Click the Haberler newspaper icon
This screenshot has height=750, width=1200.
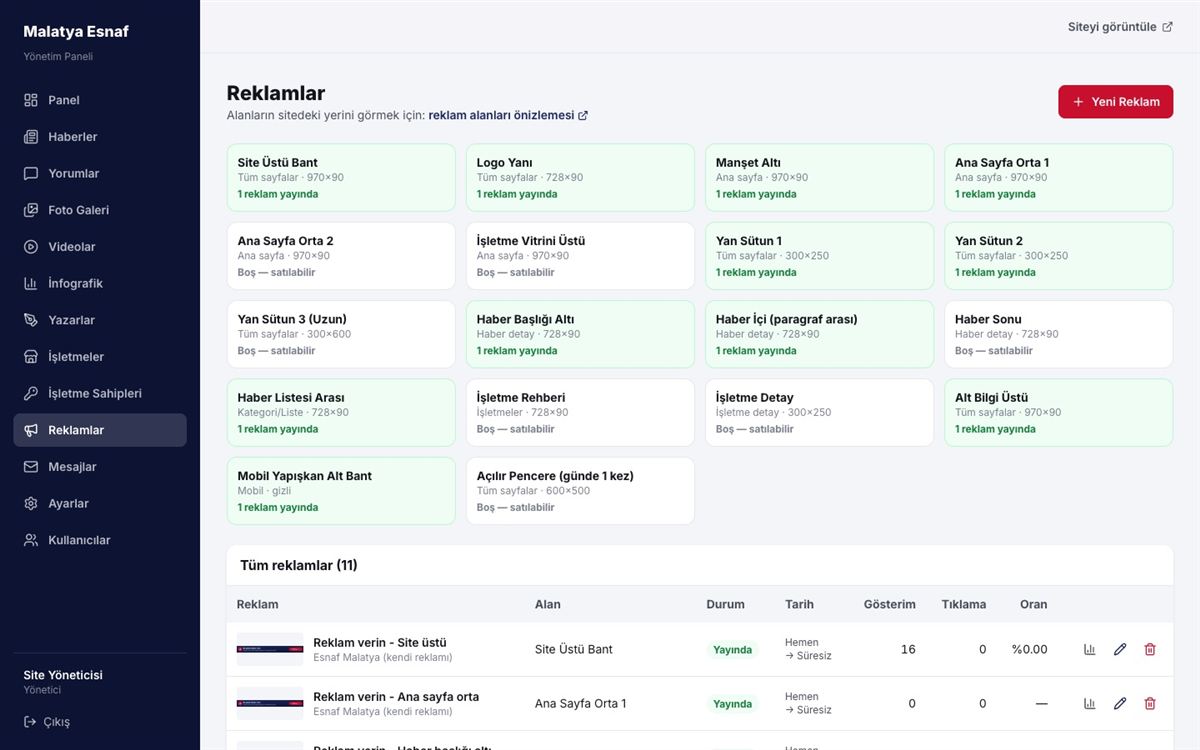(31, 137)
